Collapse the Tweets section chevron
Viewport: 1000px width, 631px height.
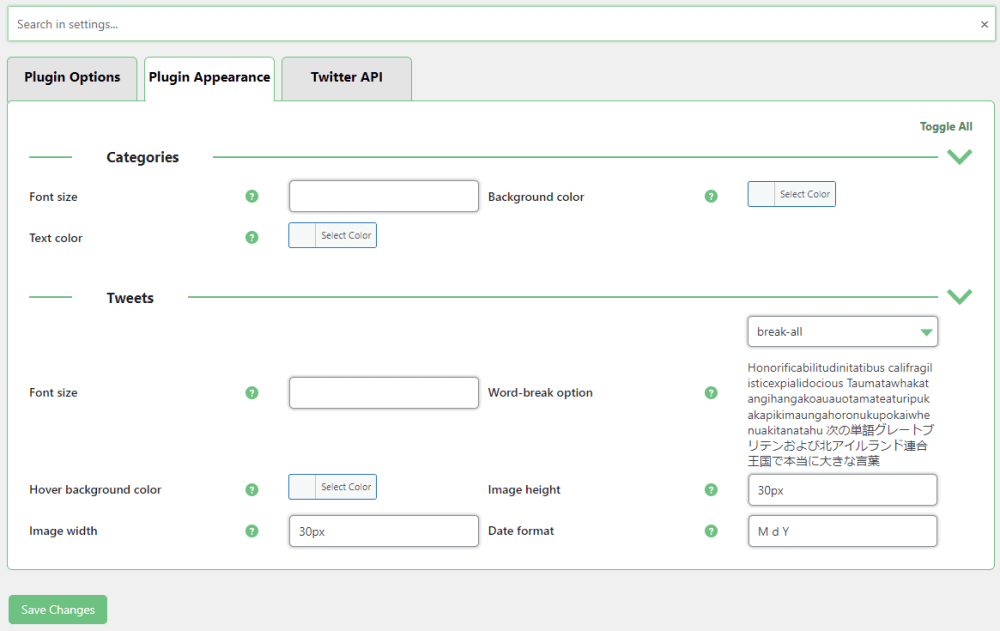pos(959,297)
